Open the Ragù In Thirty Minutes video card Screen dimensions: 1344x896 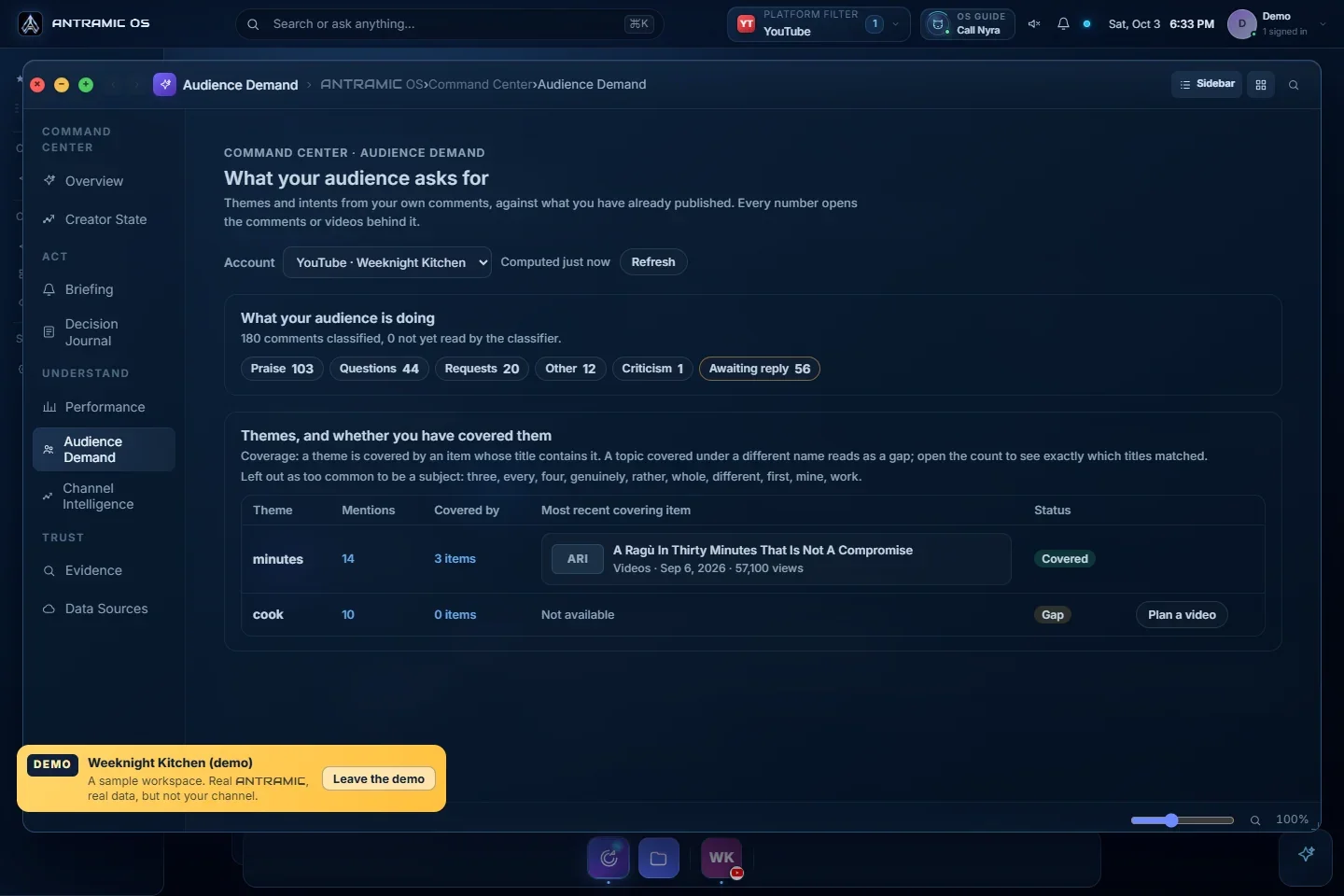776,559
